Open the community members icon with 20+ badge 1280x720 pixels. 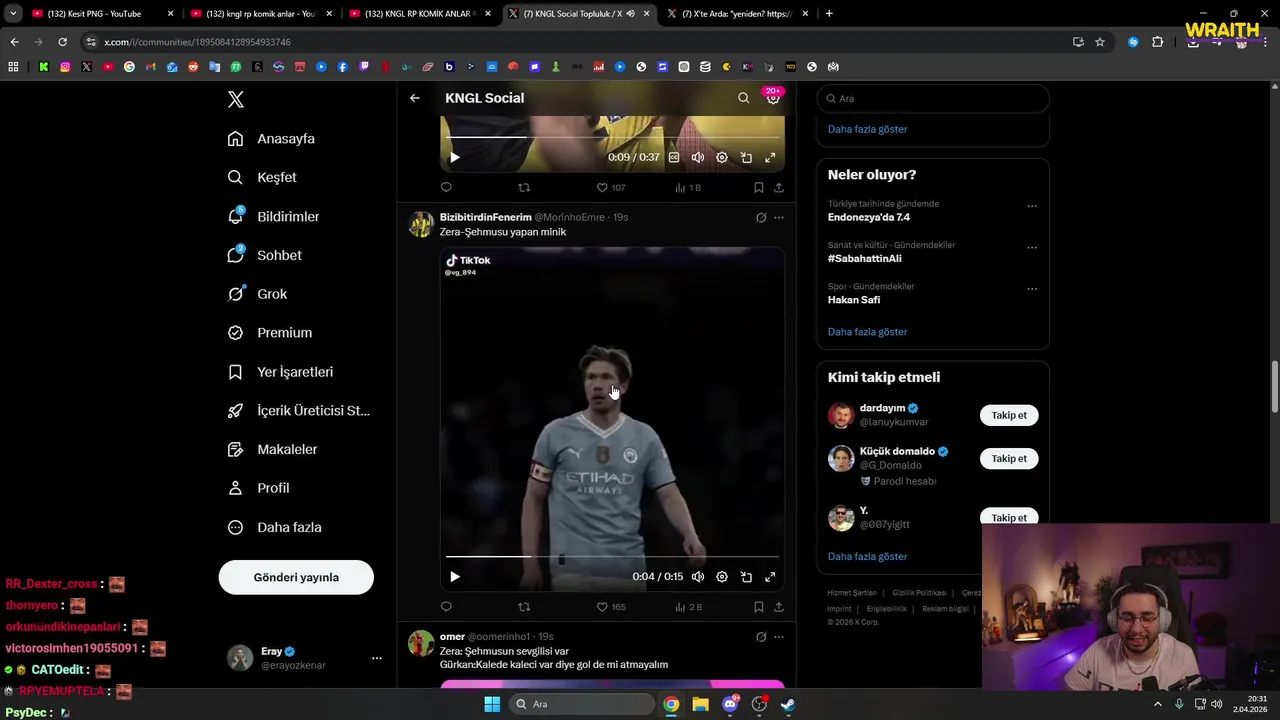click(773, 97)
